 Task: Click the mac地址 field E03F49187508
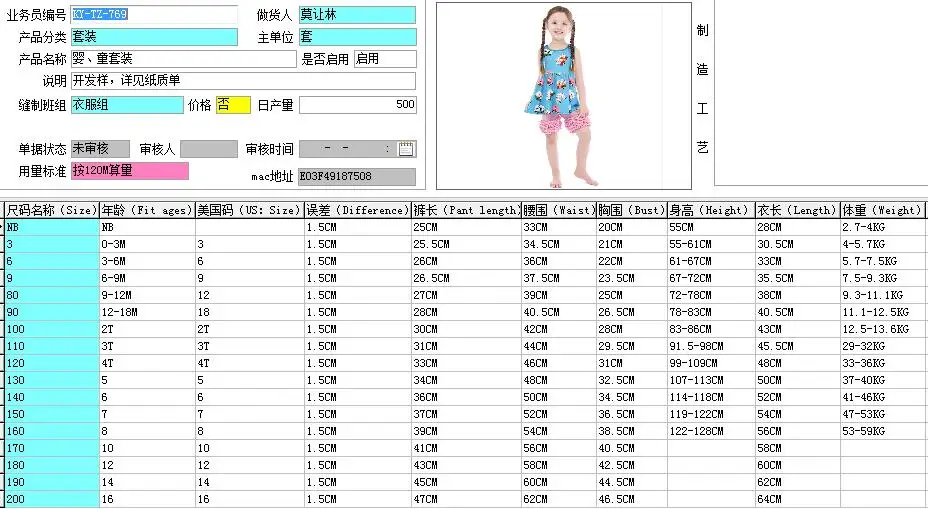point(357,176)
